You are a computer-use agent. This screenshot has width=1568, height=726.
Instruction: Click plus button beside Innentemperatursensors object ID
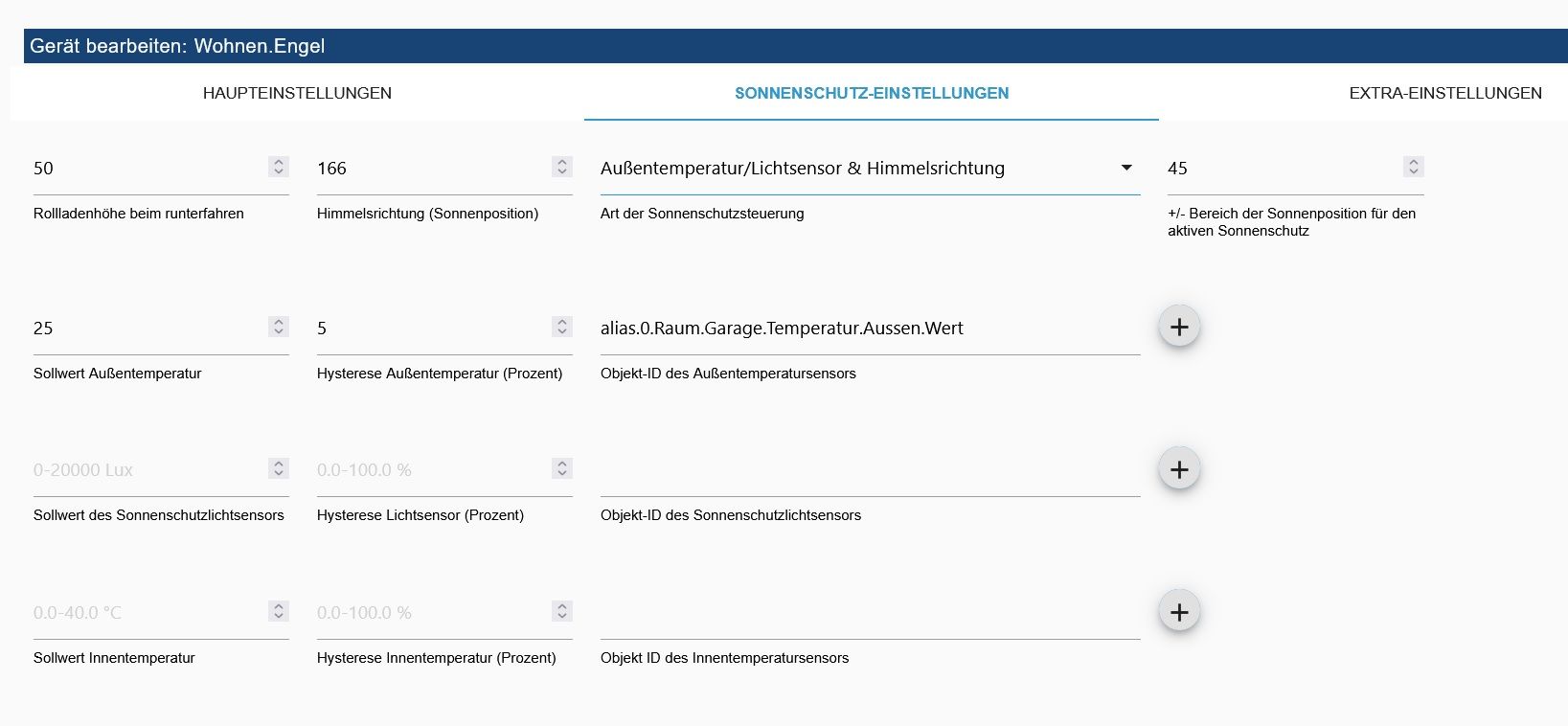[1179, 612]
